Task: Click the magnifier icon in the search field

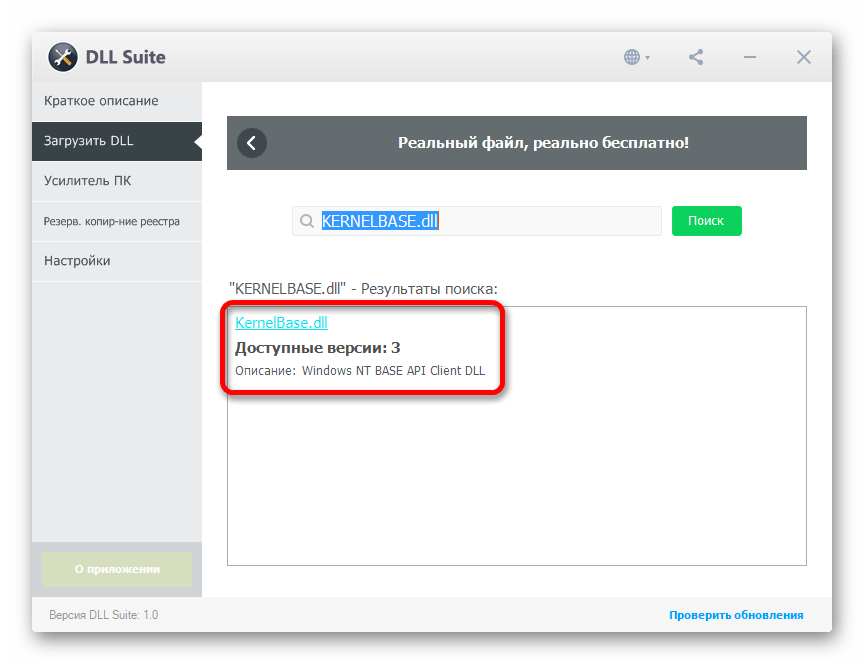Action: [x=306, y=221]
